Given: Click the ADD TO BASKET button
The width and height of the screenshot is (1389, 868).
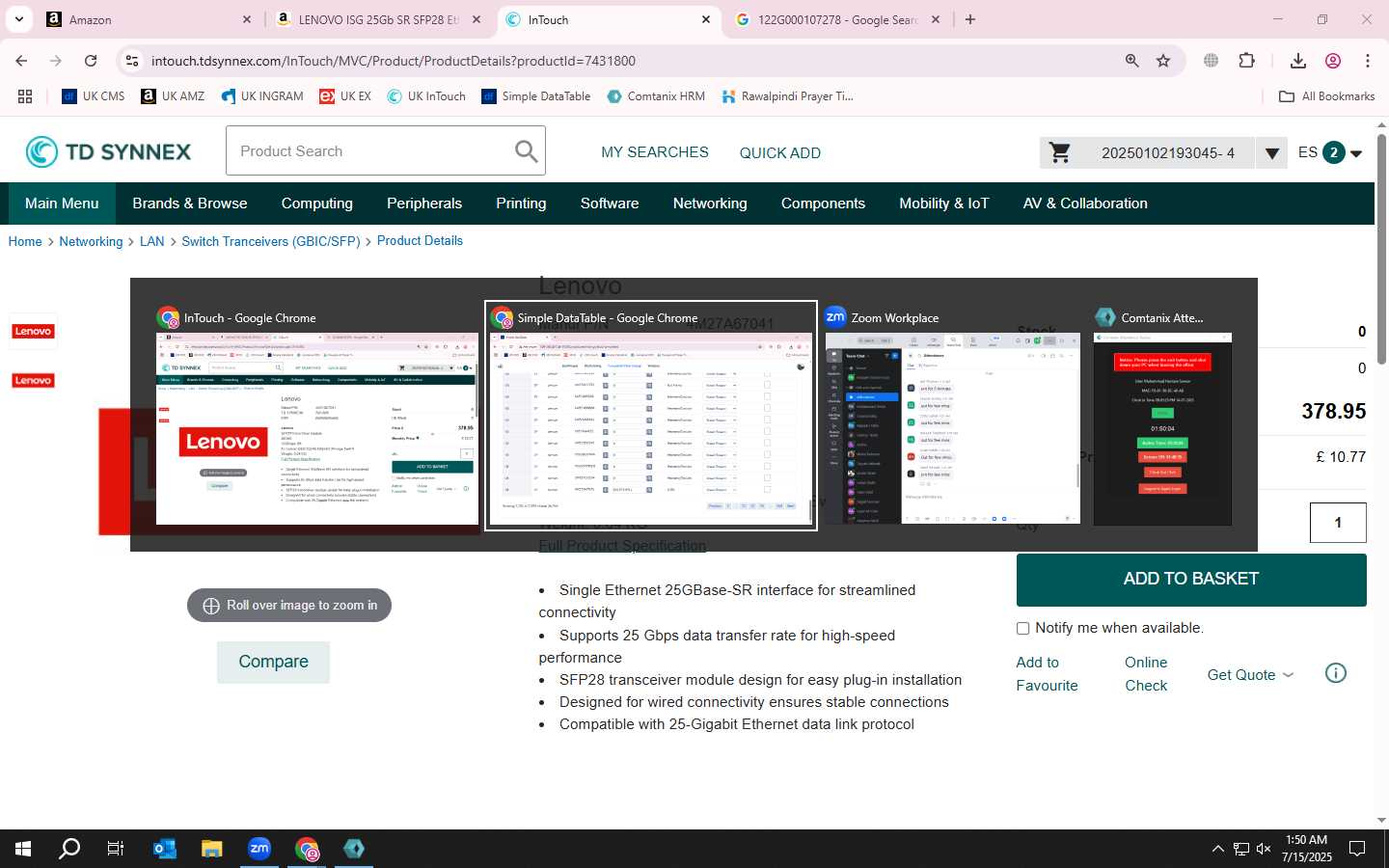Looking at the screenshot, I should (x=1191, y=579).
